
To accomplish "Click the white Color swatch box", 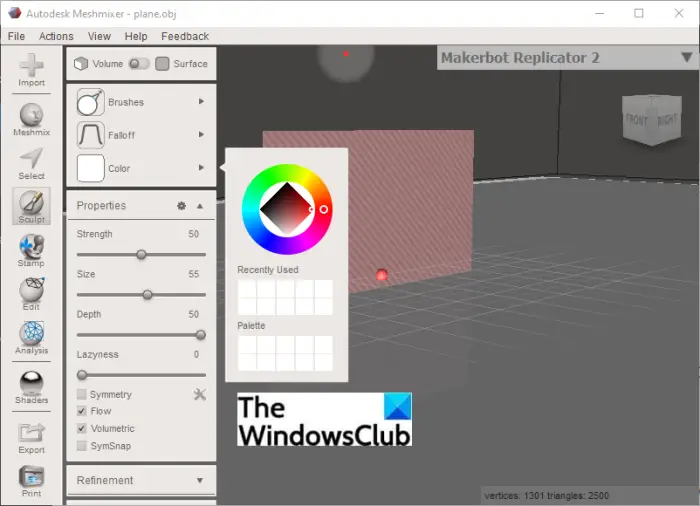I will coord(91,168).
